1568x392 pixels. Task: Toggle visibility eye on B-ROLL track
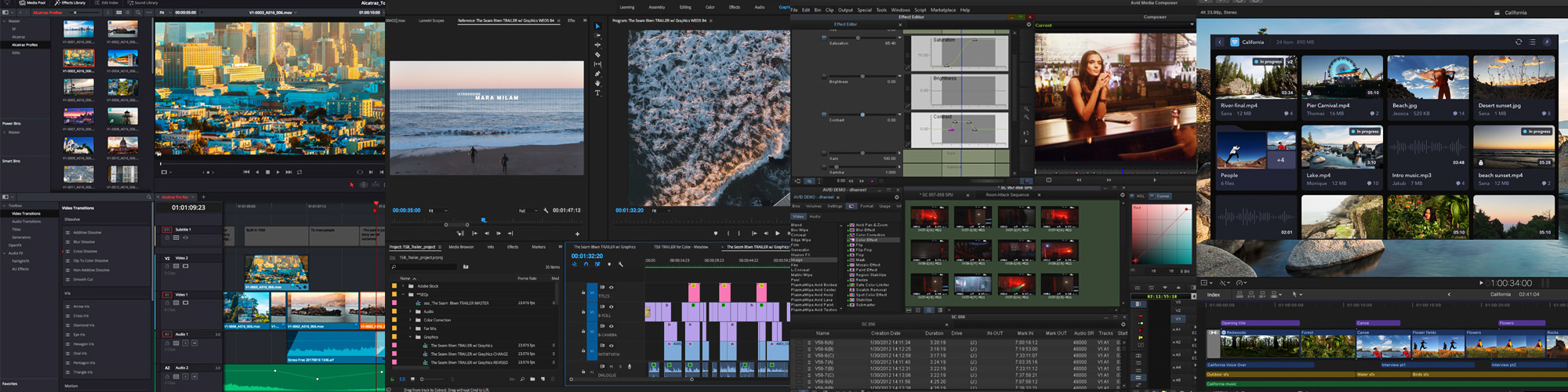coord(612,307)
